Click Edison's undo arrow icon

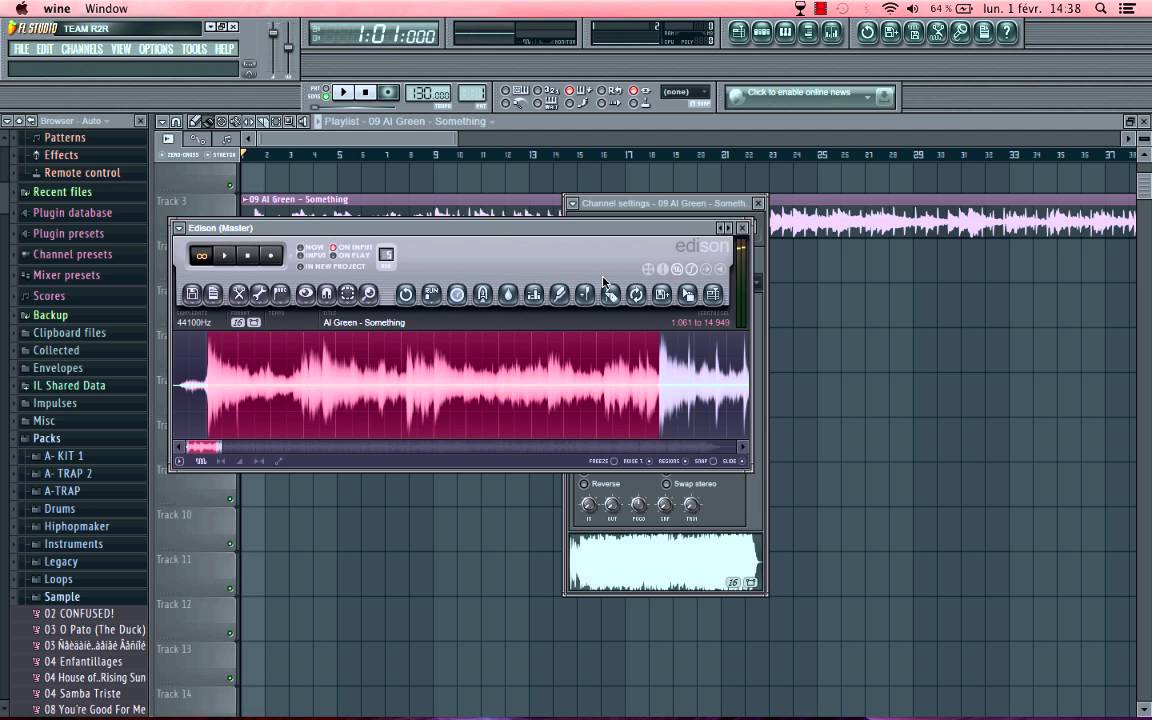coord(406,295)
